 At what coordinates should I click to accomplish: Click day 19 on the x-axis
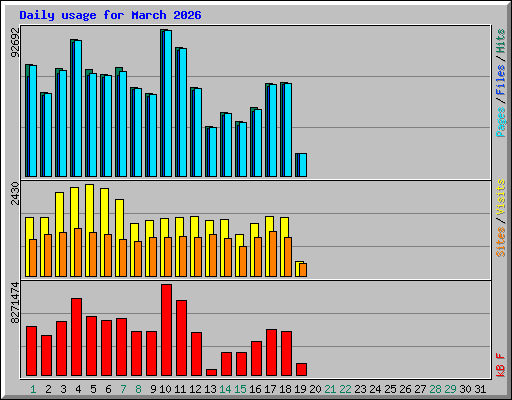coord(301,389)
